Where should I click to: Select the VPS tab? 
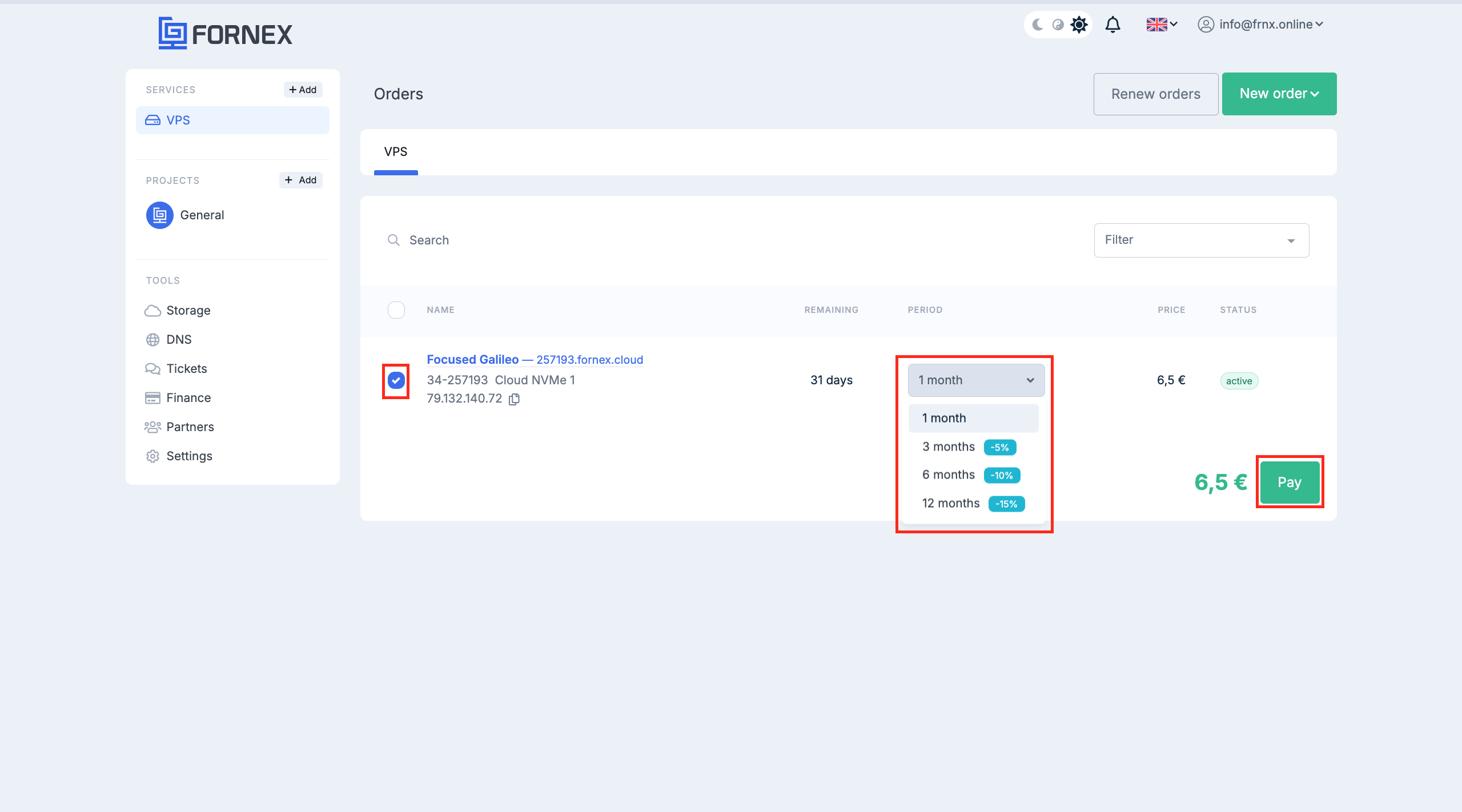tap(396, 152)
